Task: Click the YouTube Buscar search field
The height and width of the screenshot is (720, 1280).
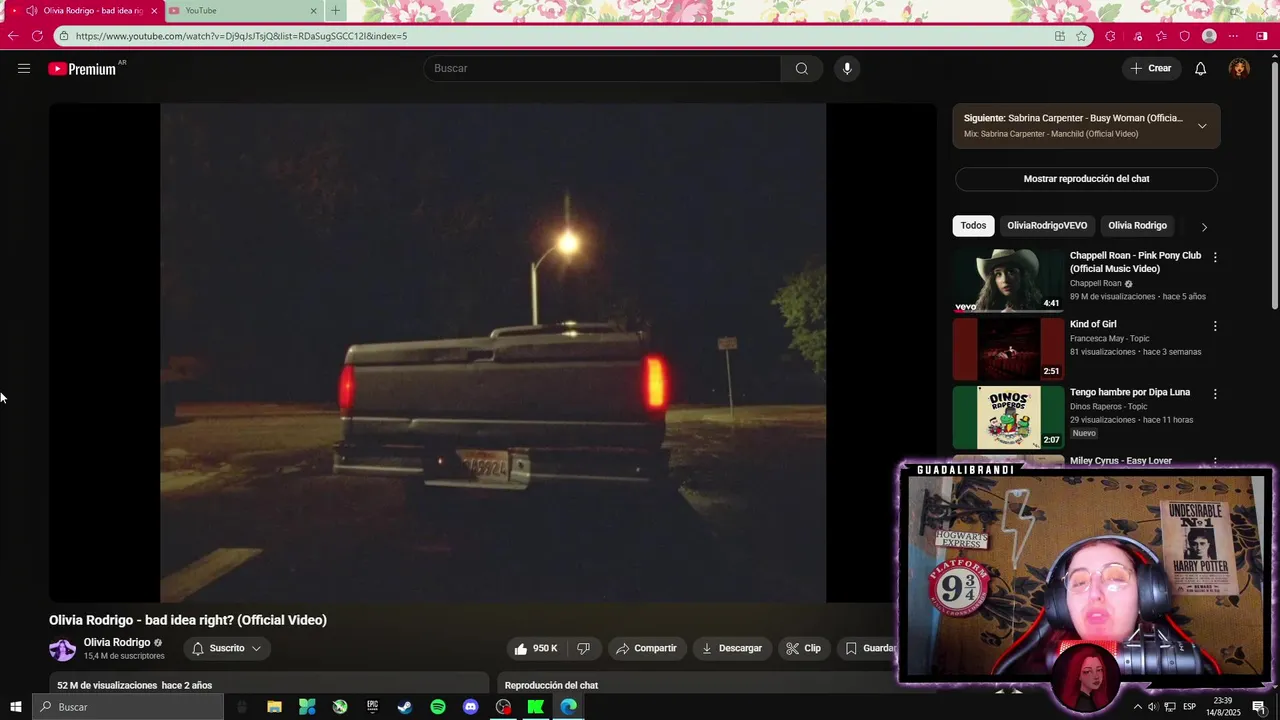Action: click(602, 68)
